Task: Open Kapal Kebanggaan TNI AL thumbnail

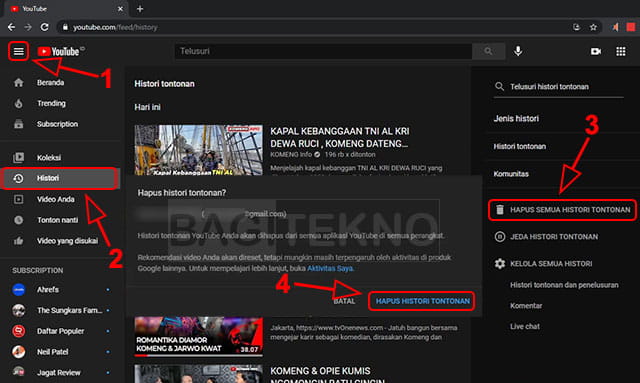Action: (x=199, y=150)
